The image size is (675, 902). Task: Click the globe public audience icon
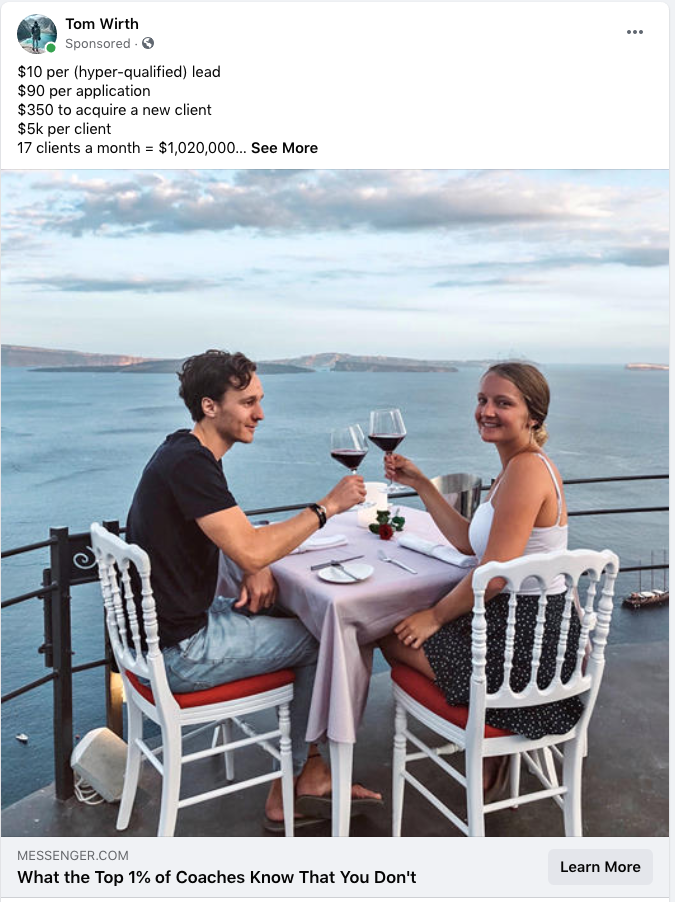pos(148,43)
